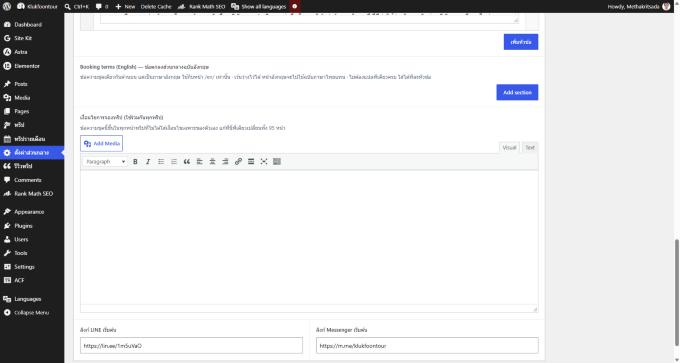
Task: Collapse the admin sidebar menu
Action: (32, 313)
